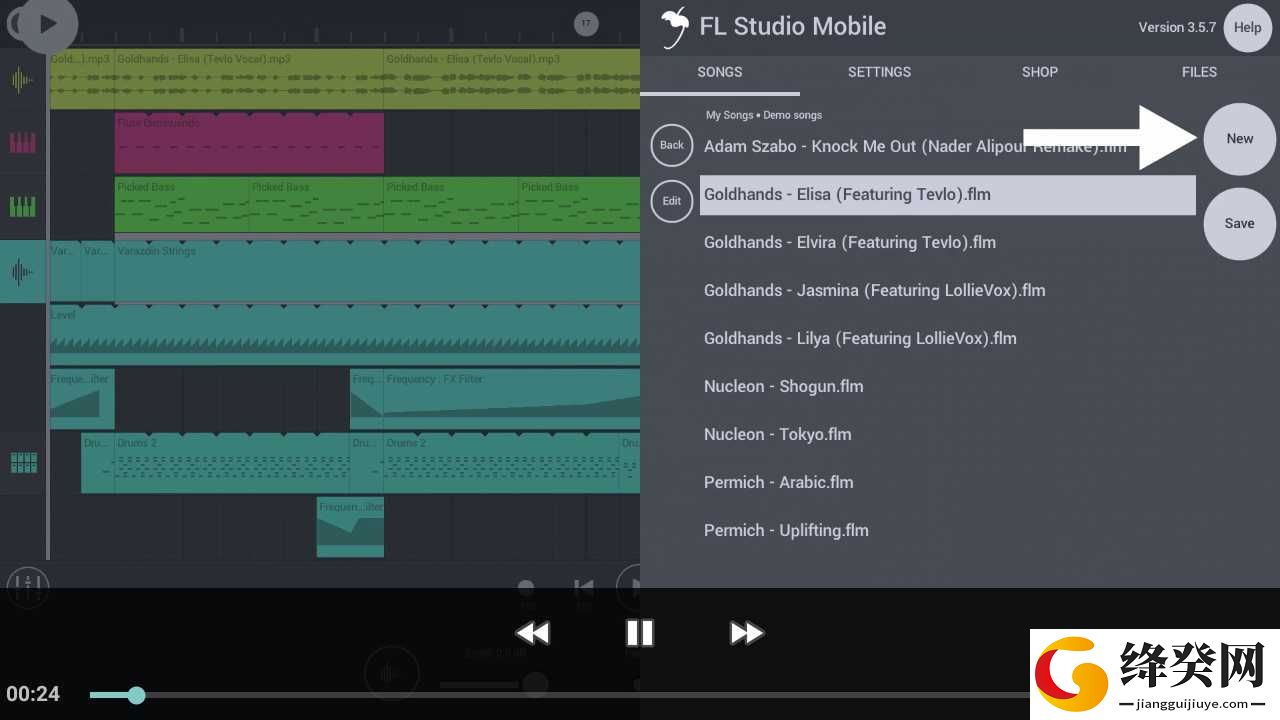Select the green piano keys track icon

(22, 207)
